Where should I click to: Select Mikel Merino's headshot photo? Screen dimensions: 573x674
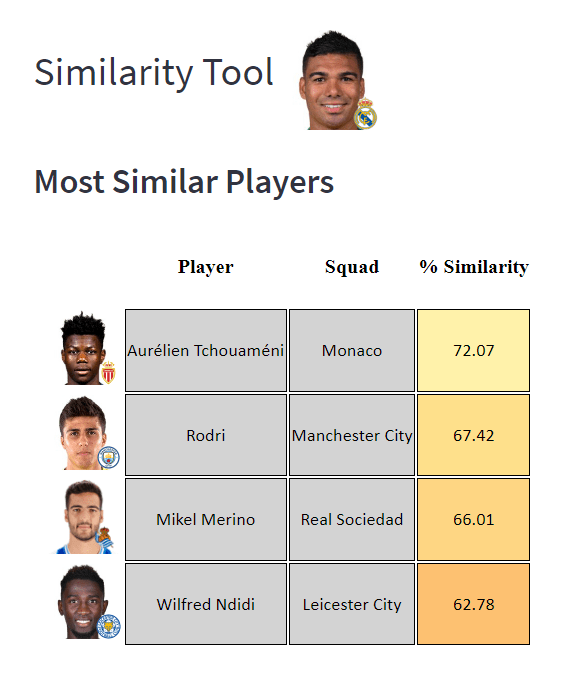click(x=83, y=517)
